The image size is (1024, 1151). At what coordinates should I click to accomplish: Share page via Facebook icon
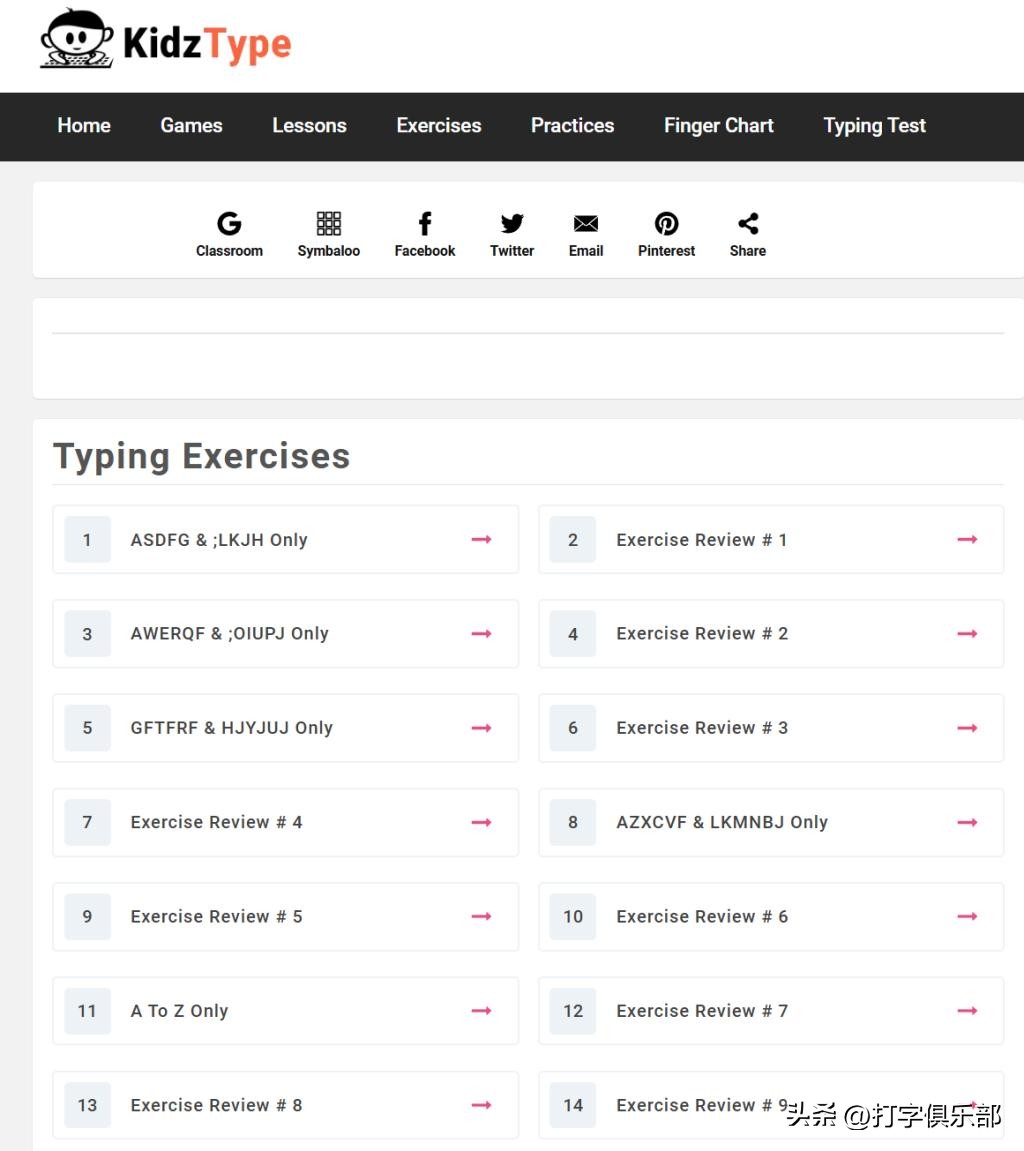click(424, 224)
